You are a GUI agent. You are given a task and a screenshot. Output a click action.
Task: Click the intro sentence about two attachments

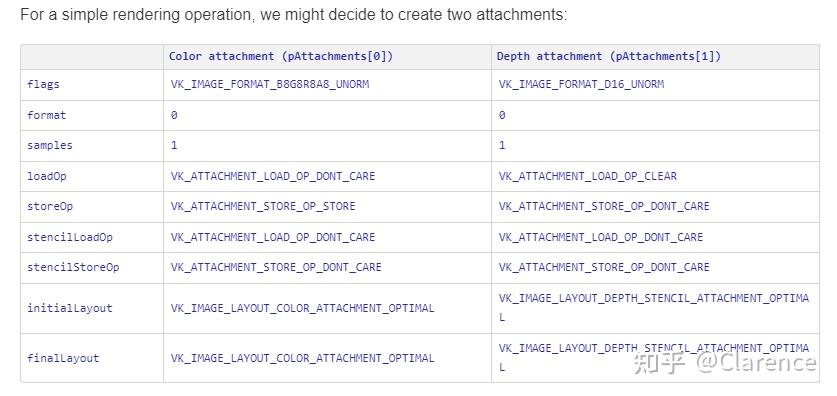(x=294, y=14)
